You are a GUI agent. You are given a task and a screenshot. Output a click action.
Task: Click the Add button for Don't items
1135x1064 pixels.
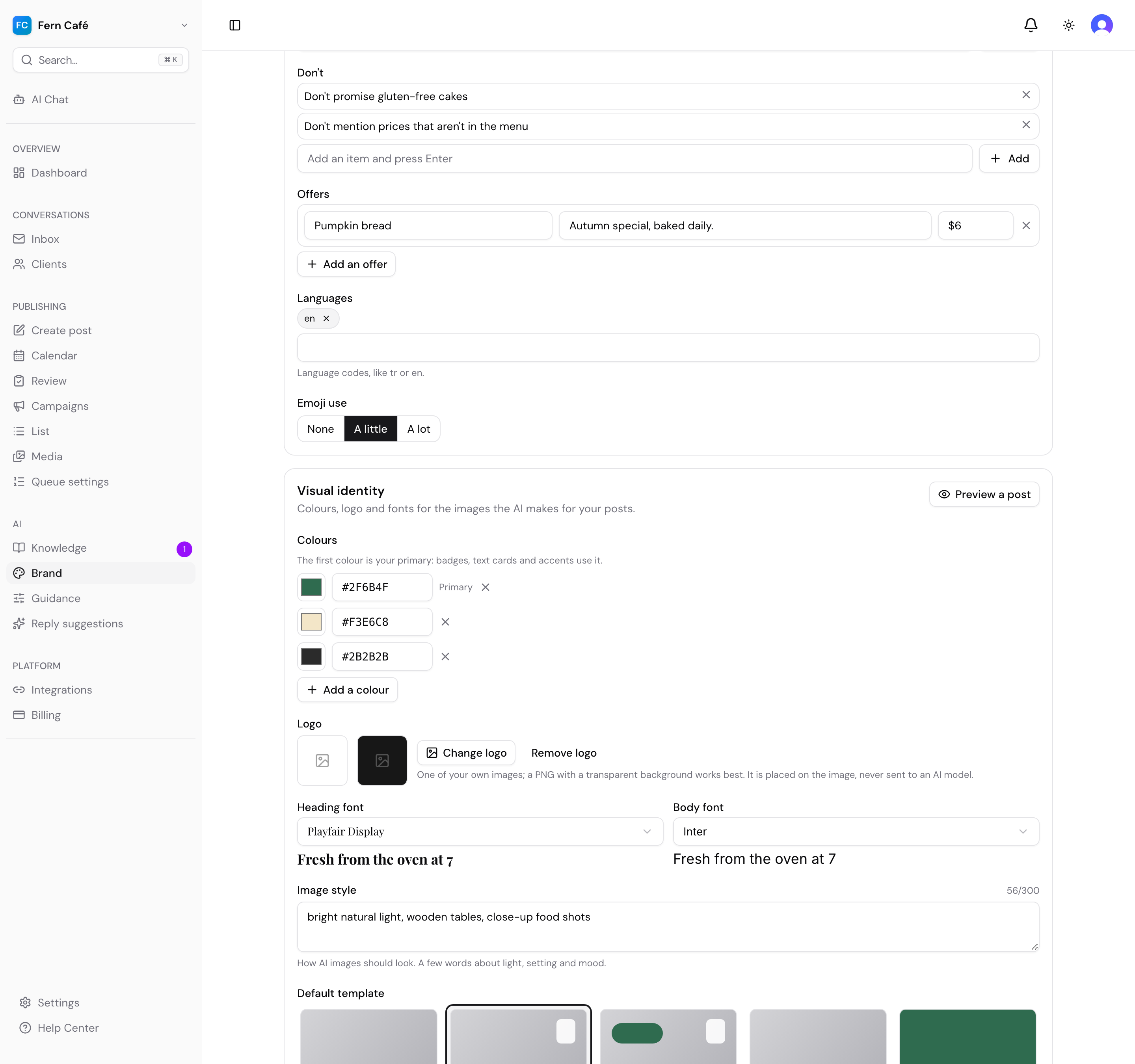click(x=1009, y=158)
